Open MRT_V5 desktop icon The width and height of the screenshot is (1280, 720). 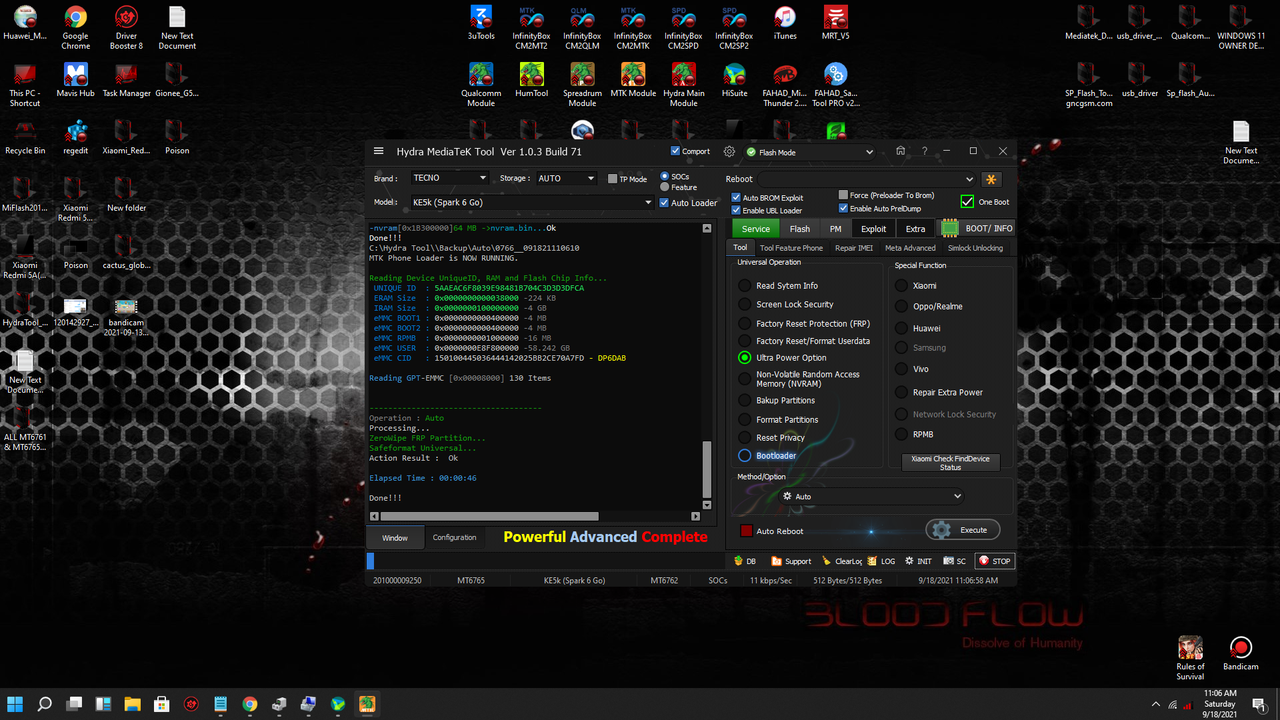[835, 23]
